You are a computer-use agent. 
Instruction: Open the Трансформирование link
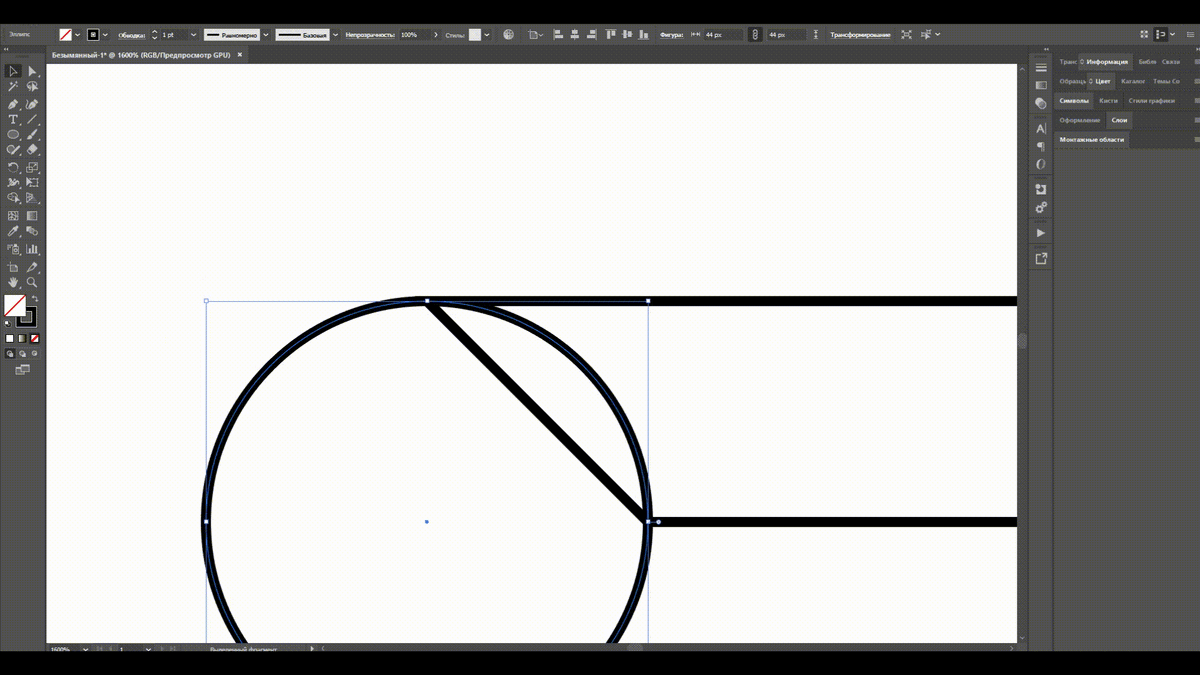pyautogui.click(x=860, y=35)
